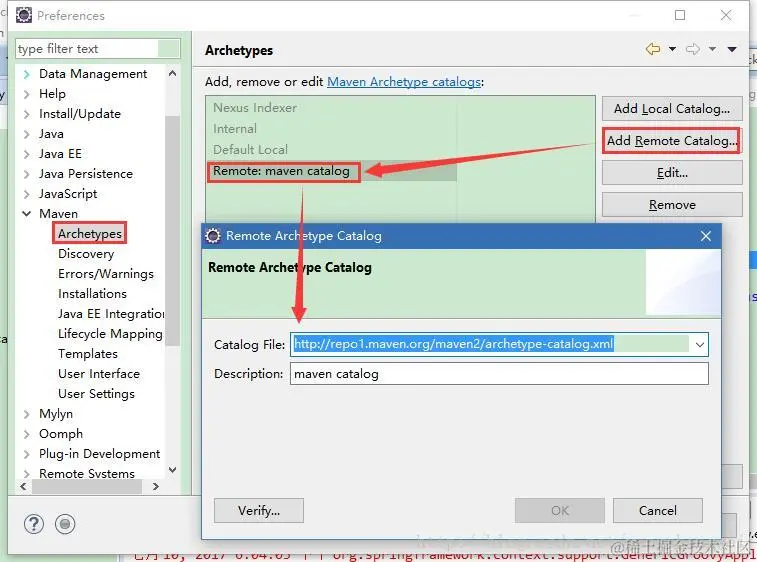Click the Description input field
Image resolution: width=757 pixels, height=562 pixels.
click(x=499, y=374)
